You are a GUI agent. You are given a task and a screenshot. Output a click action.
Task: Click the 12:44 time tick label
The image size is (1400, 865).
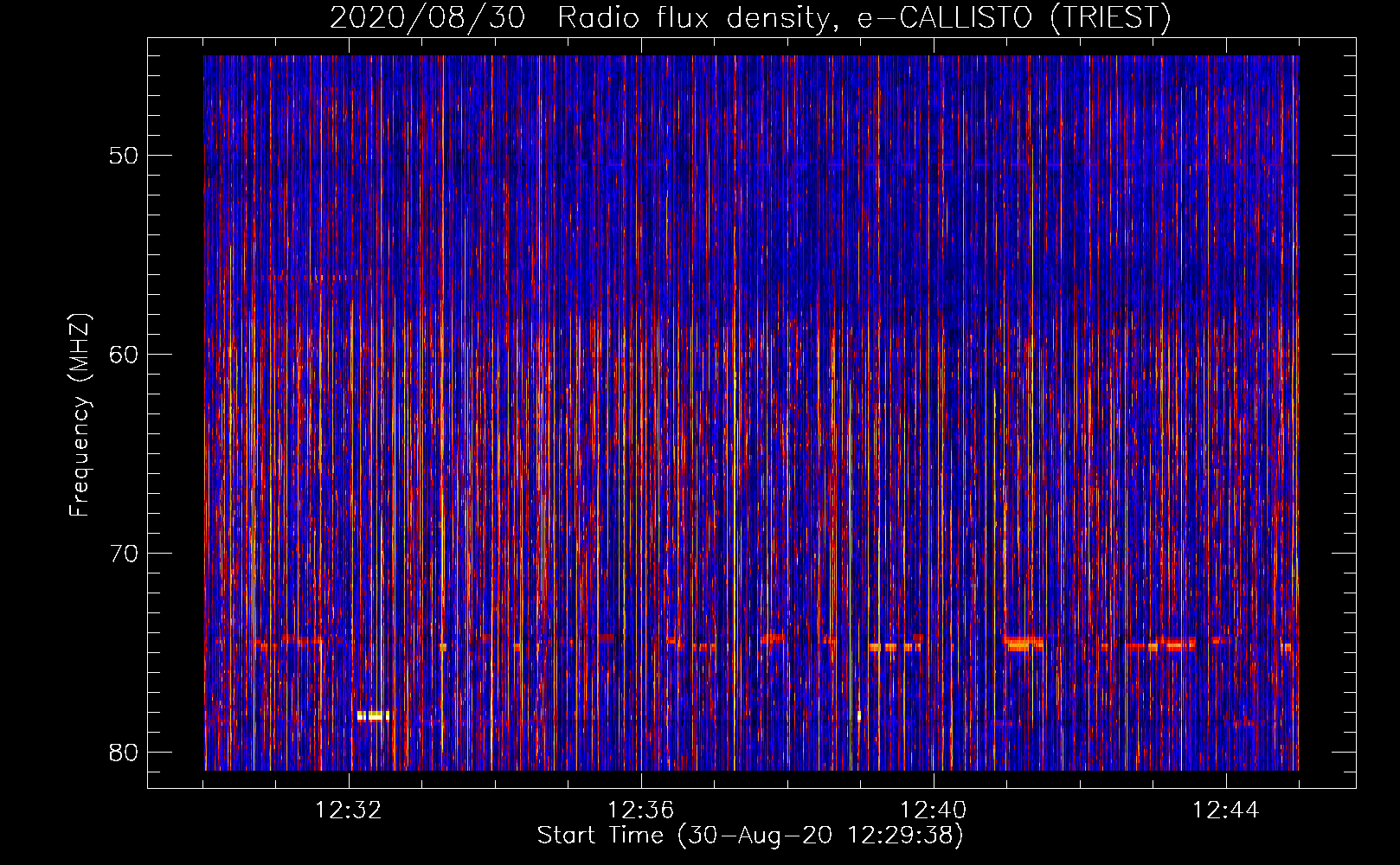1226,811
